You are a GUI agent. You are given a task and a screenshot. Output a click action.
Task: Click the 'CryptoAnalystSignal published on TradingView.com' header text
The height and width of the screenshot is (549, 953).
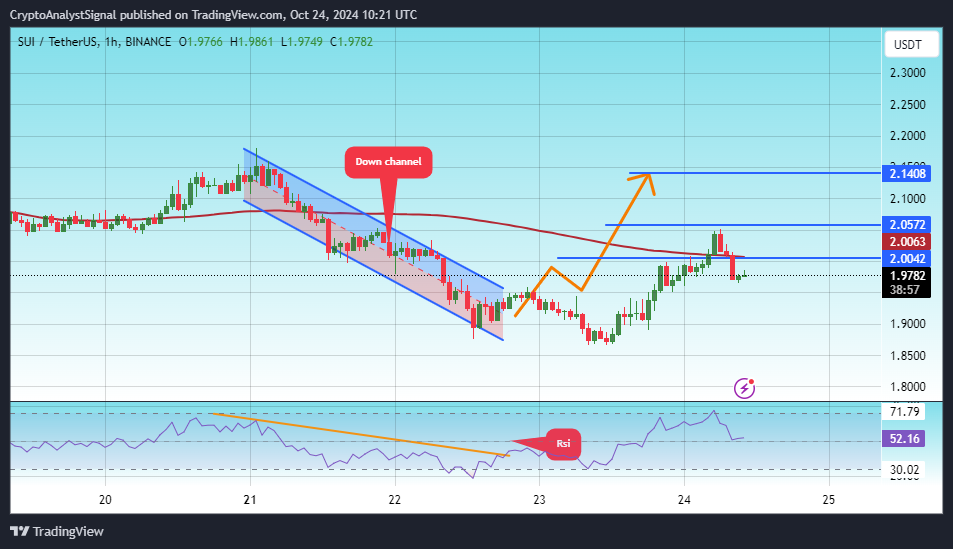(146, 15)
